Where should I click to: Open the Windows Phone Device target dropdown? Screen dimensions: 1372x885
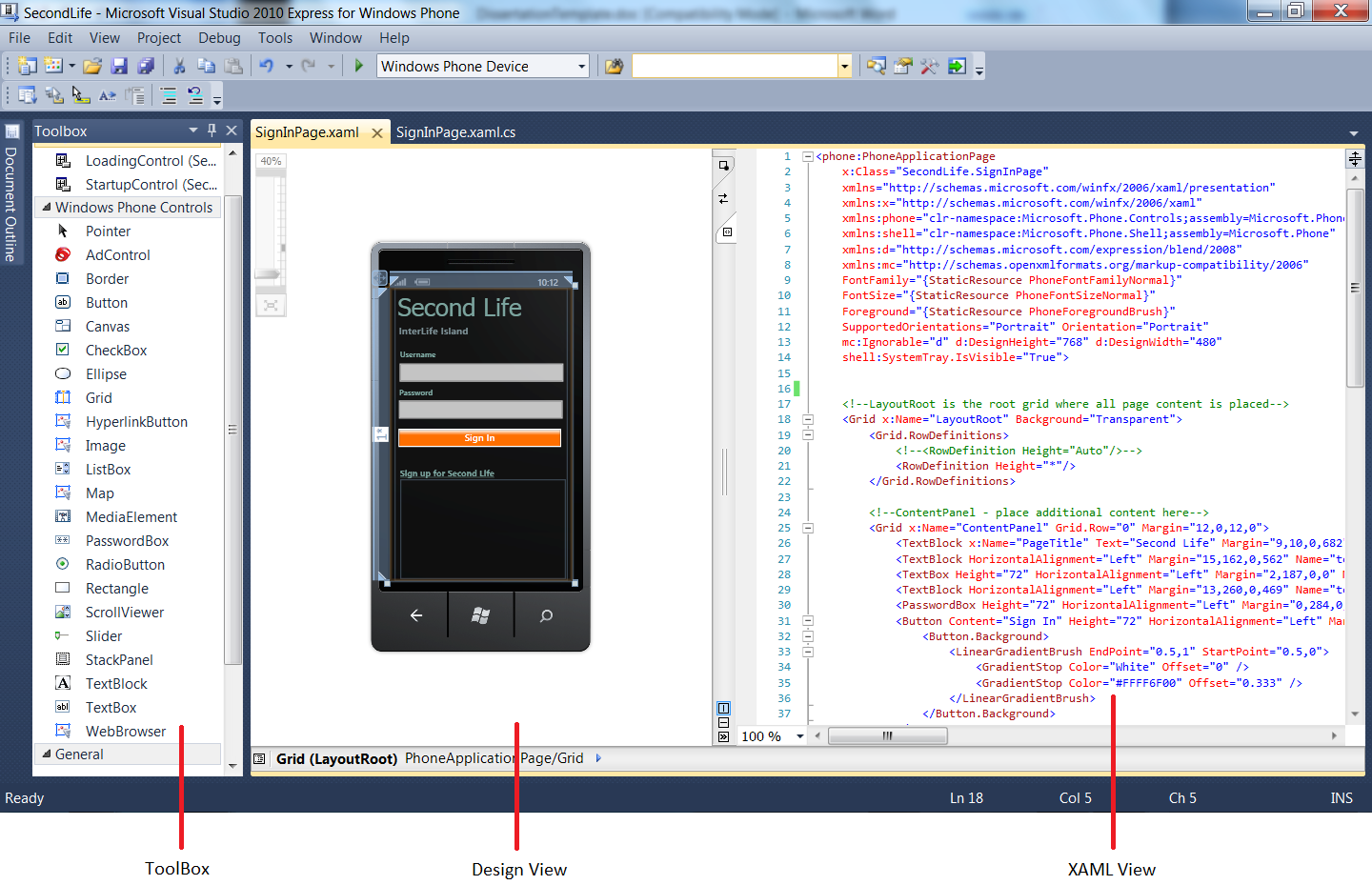click(581, 66)
